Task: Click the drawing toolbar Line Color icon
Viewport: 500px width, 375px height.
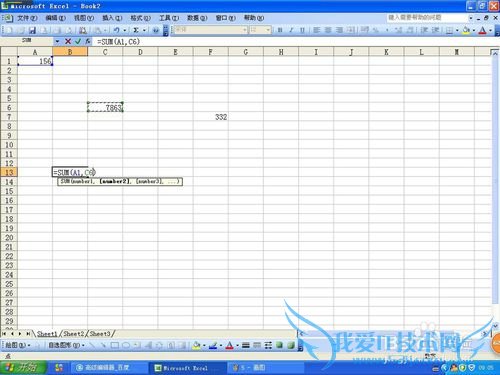Action: click(213, 345)
